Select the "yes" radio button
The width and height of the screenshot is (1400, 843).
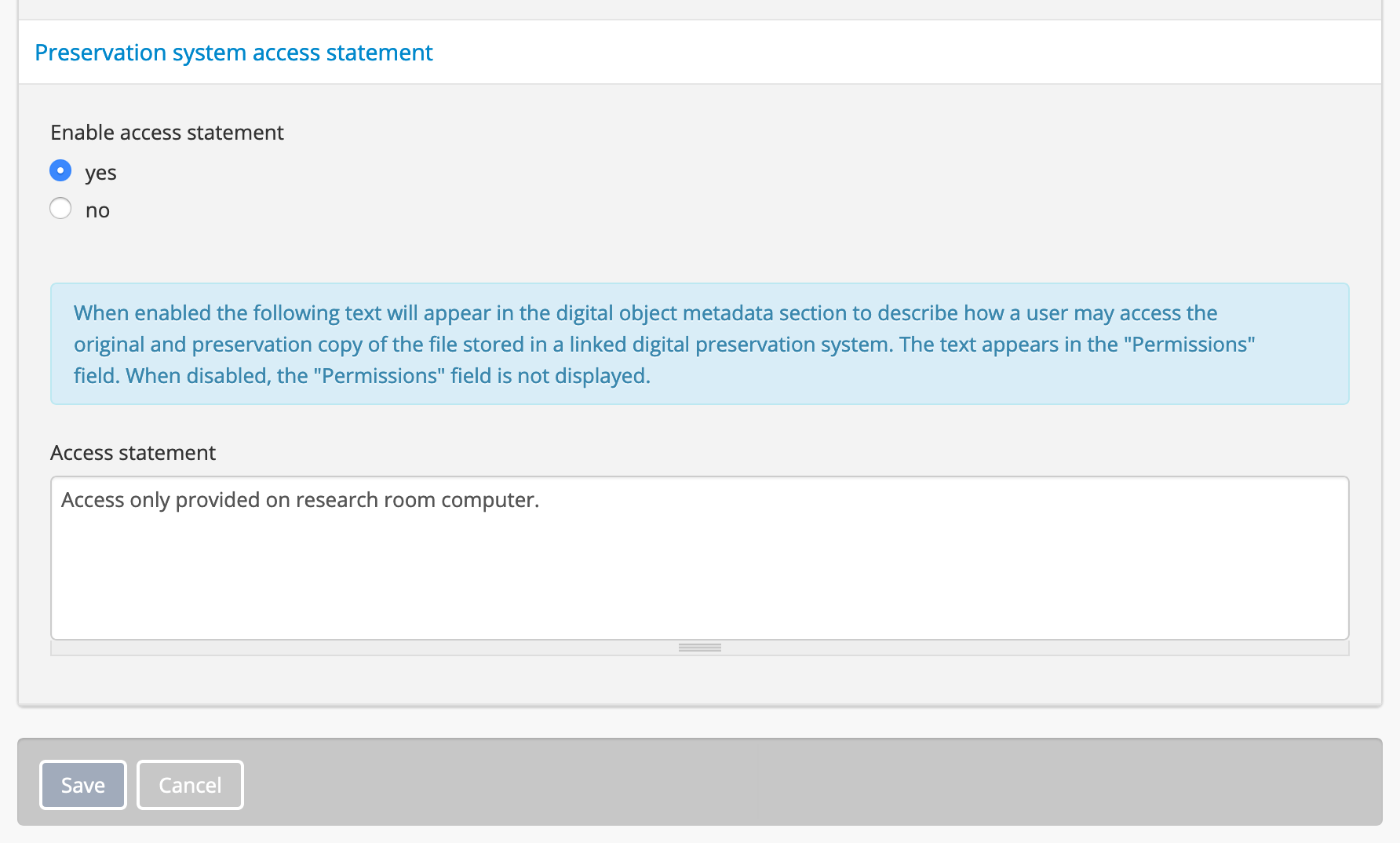coord(60,171)
